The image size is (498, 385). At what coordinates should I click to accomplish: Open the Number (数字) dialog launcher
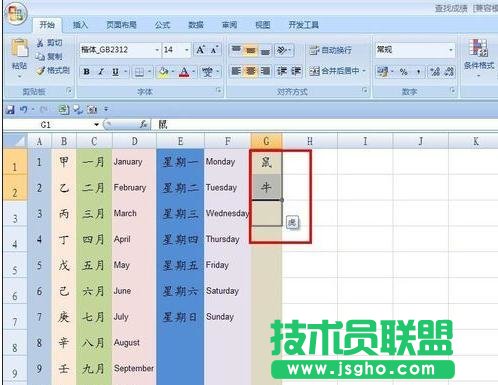coord(452,91)
